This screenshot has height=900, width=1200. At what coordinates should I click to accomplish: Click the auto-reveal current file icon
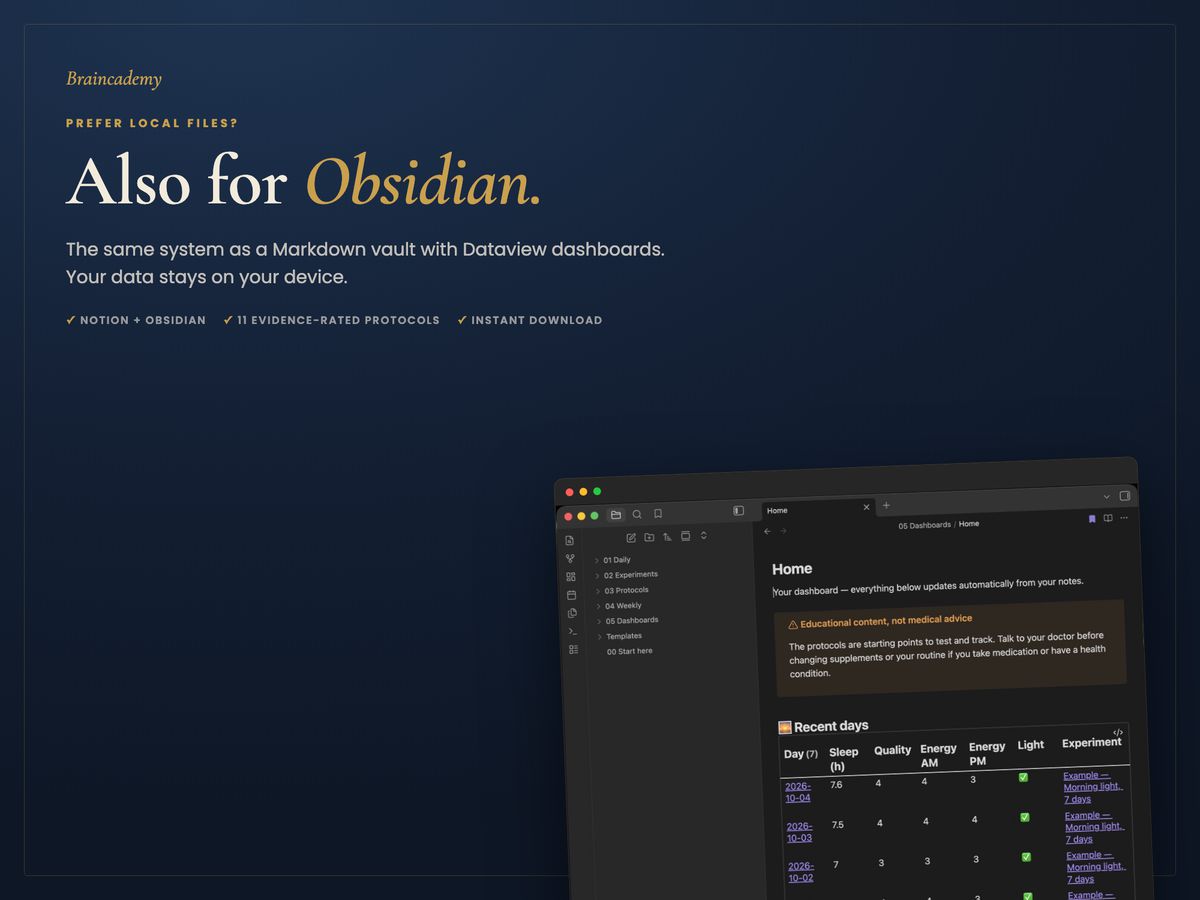(685, 536)
